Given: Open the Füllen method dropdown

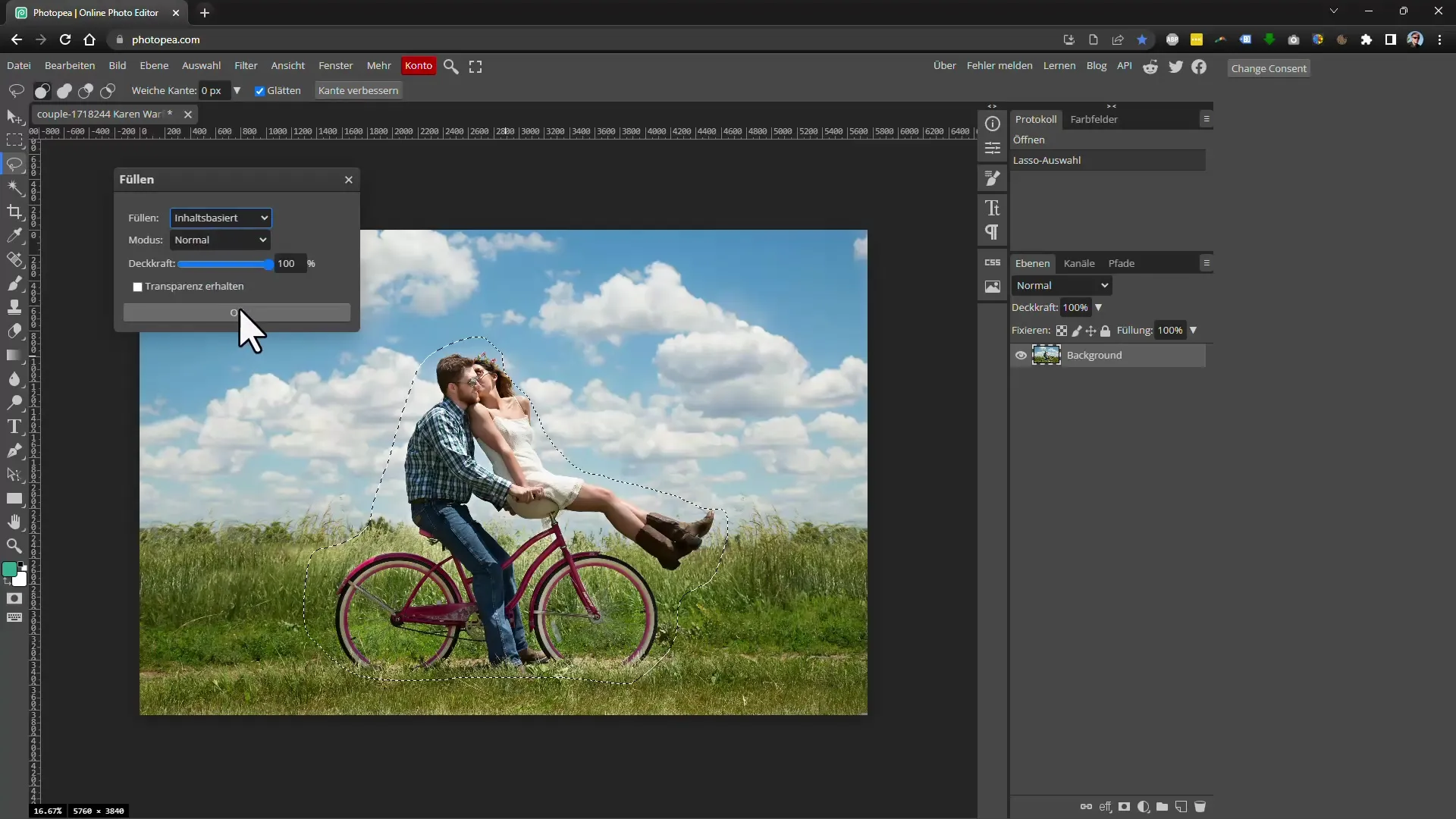Looking at the screenshot, I should [219, 217].
